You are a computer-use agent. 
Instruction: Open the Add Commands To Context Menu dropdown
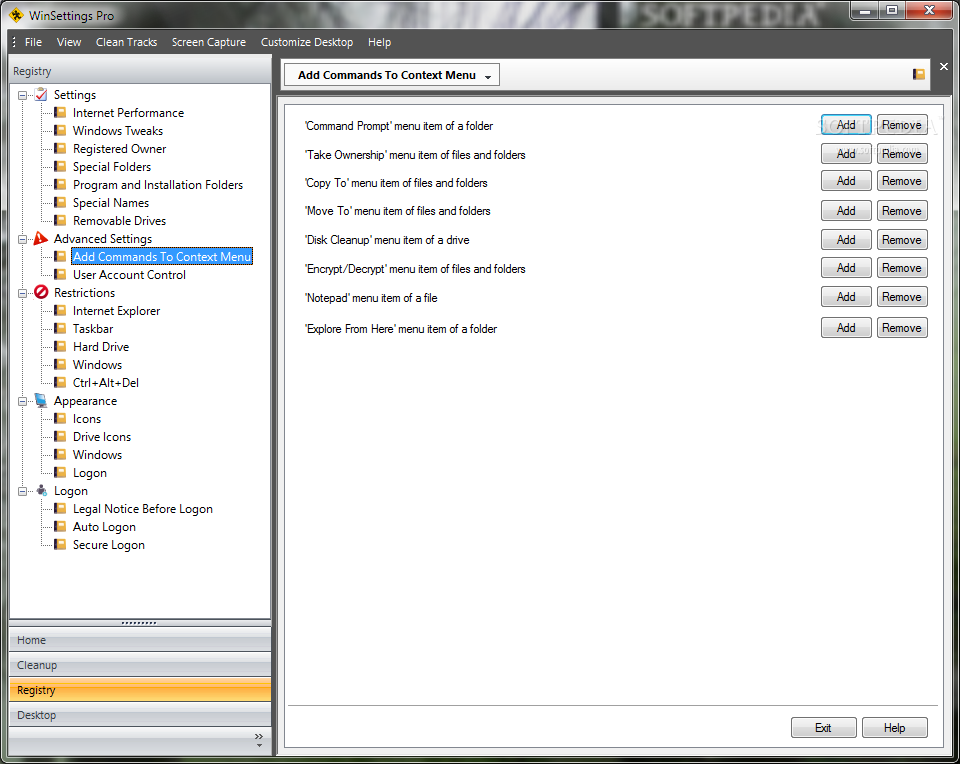392,75
